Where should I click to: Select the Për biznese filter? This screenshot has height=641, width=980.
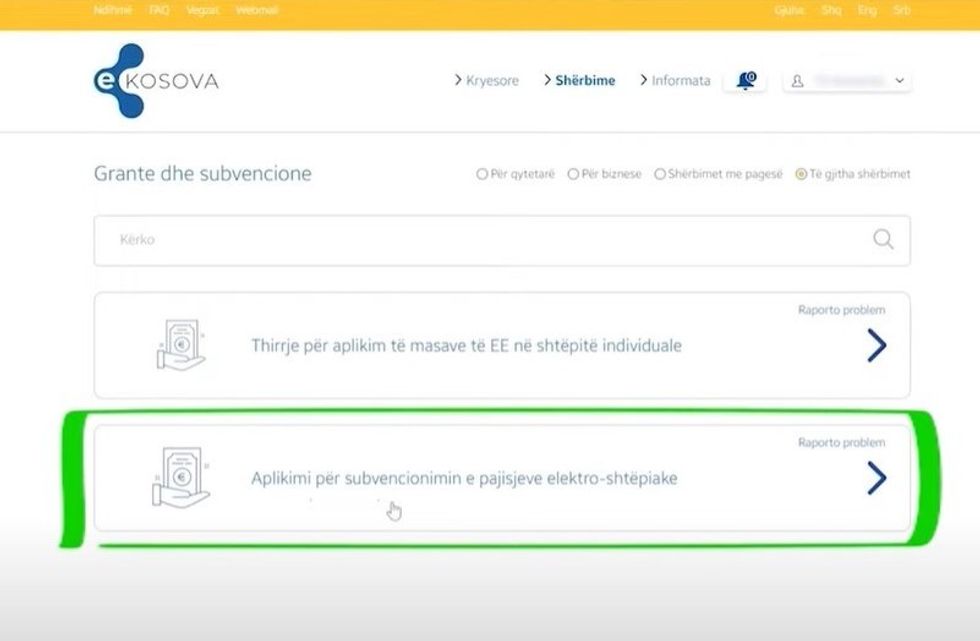point(573,174)
